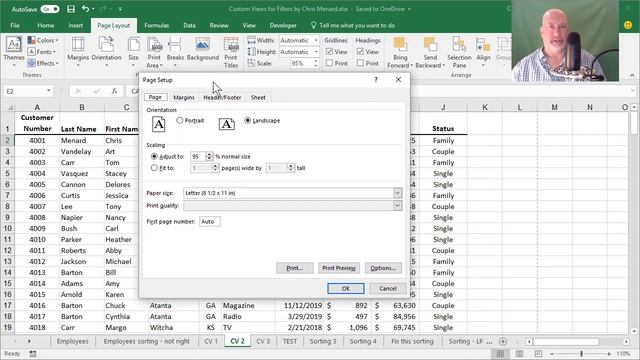Screen dimensions: 640x360
Task: Click the Options... button
Action: click(383, 268)
